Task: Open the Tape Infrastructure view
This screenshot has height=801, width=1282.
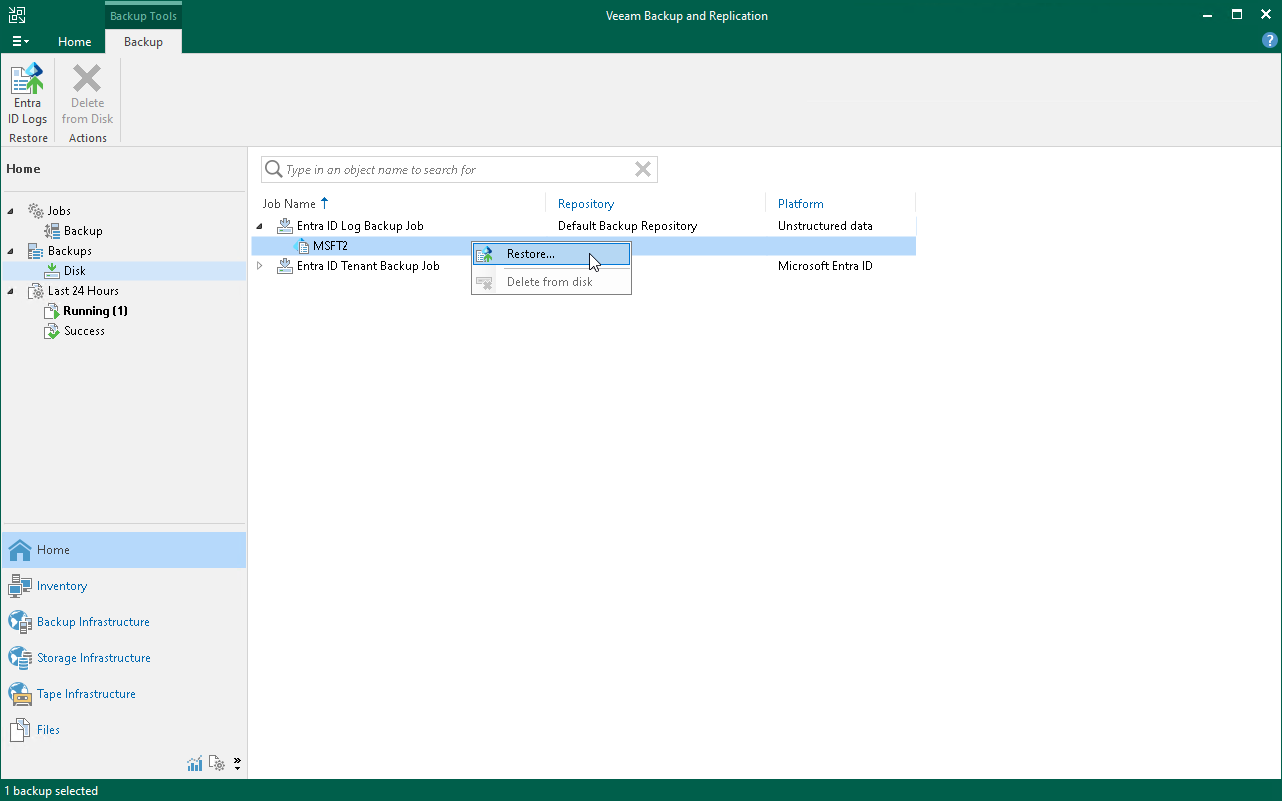Action: click(123, 694)
